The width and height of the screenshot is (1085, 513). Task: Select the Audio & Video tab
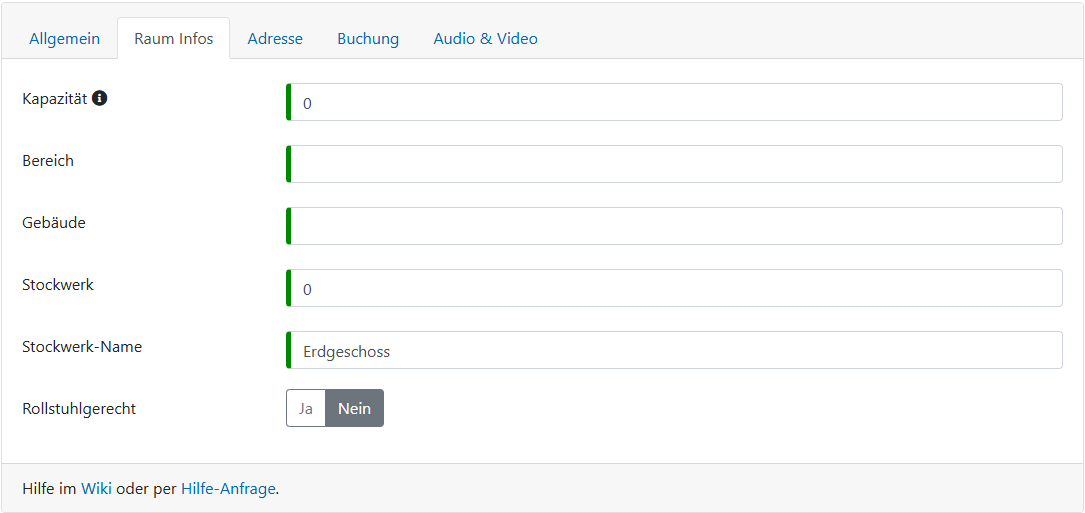click(485, 39)
